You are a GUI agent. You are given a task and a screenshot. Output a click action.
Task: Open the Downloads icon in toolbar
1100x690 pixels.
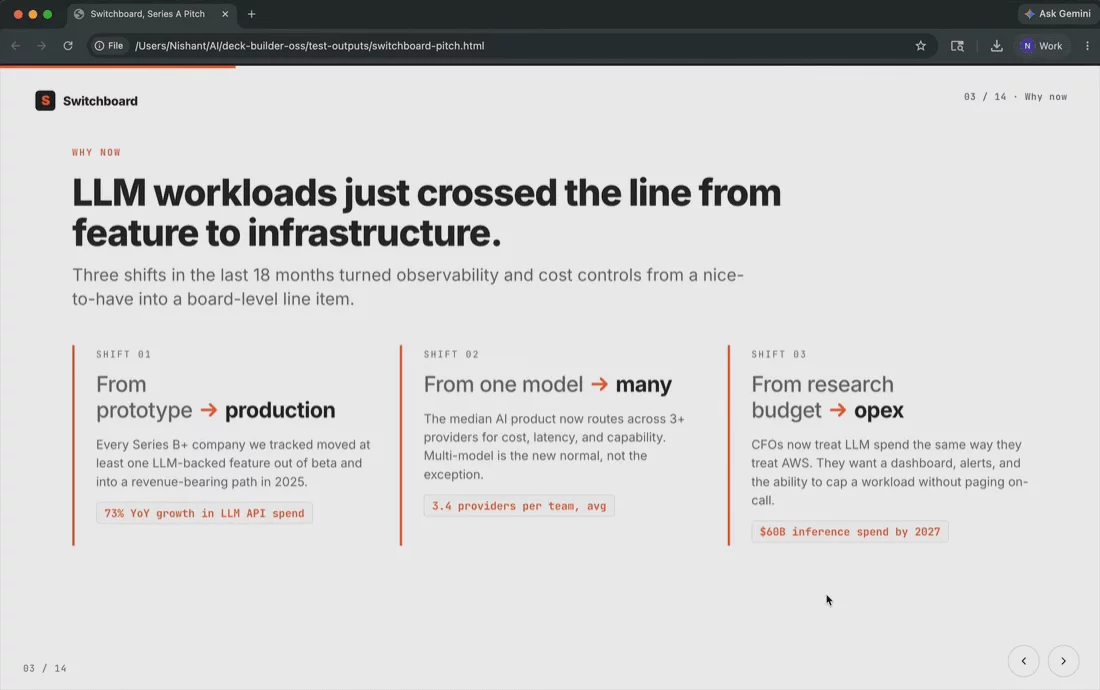(x=996, y=46)
